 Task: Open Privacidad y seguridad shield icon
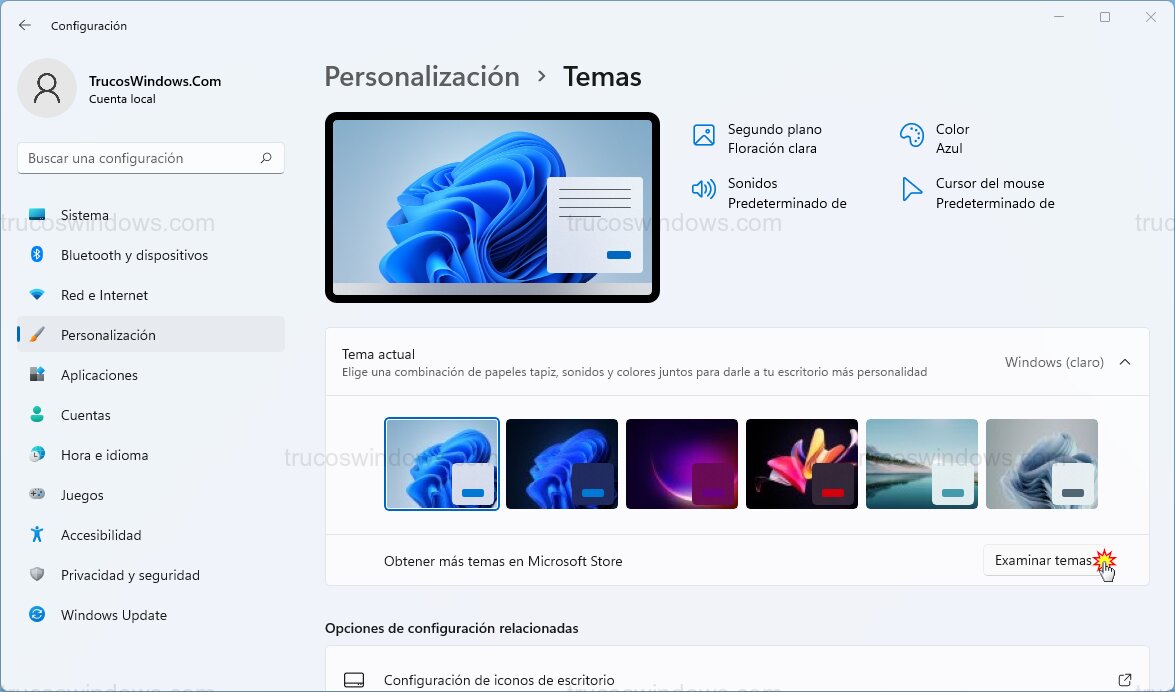click(x=39, y=575)
